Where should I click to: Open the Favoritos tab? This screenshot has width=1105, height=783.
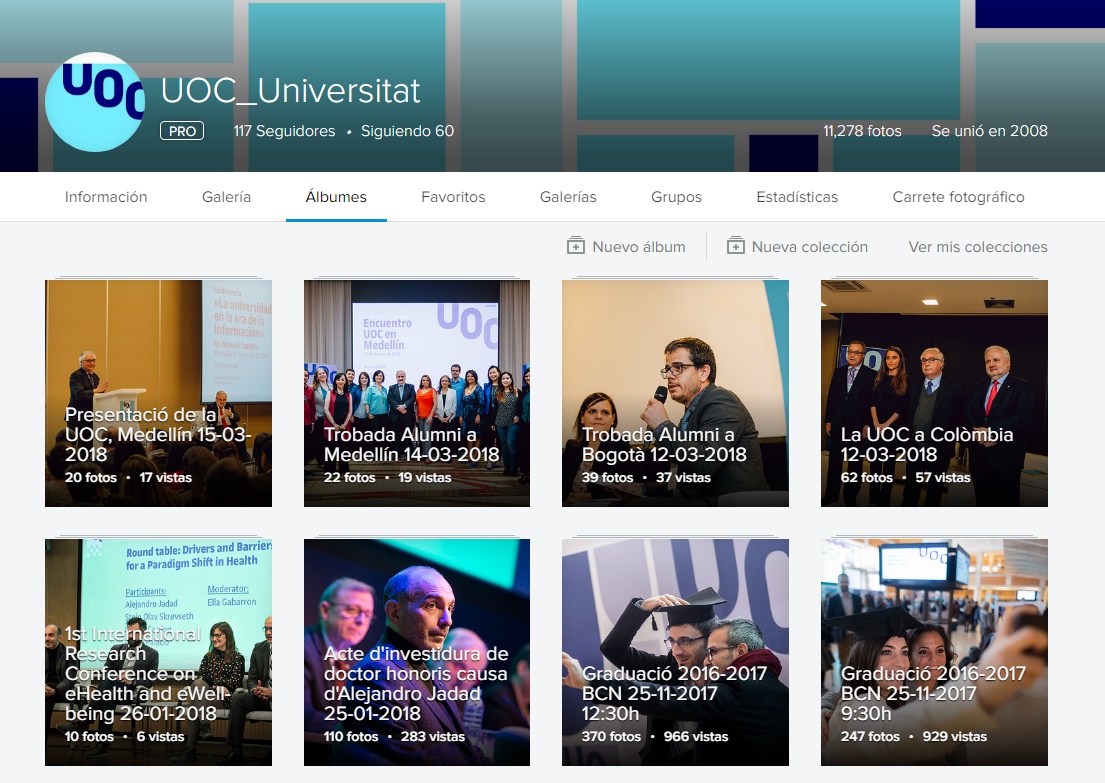point(453,197)
